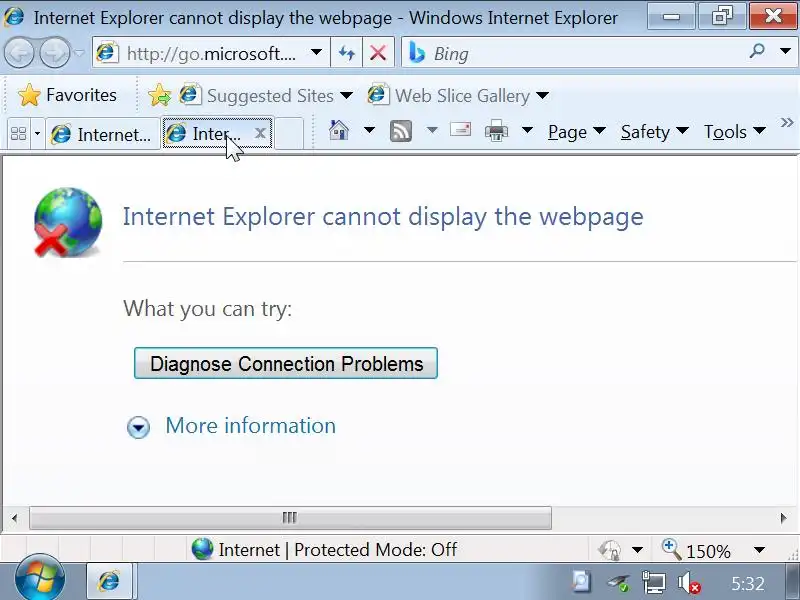Click the More information link text
The width and height of the screenshot is (800, 600).
pos(251,426)
